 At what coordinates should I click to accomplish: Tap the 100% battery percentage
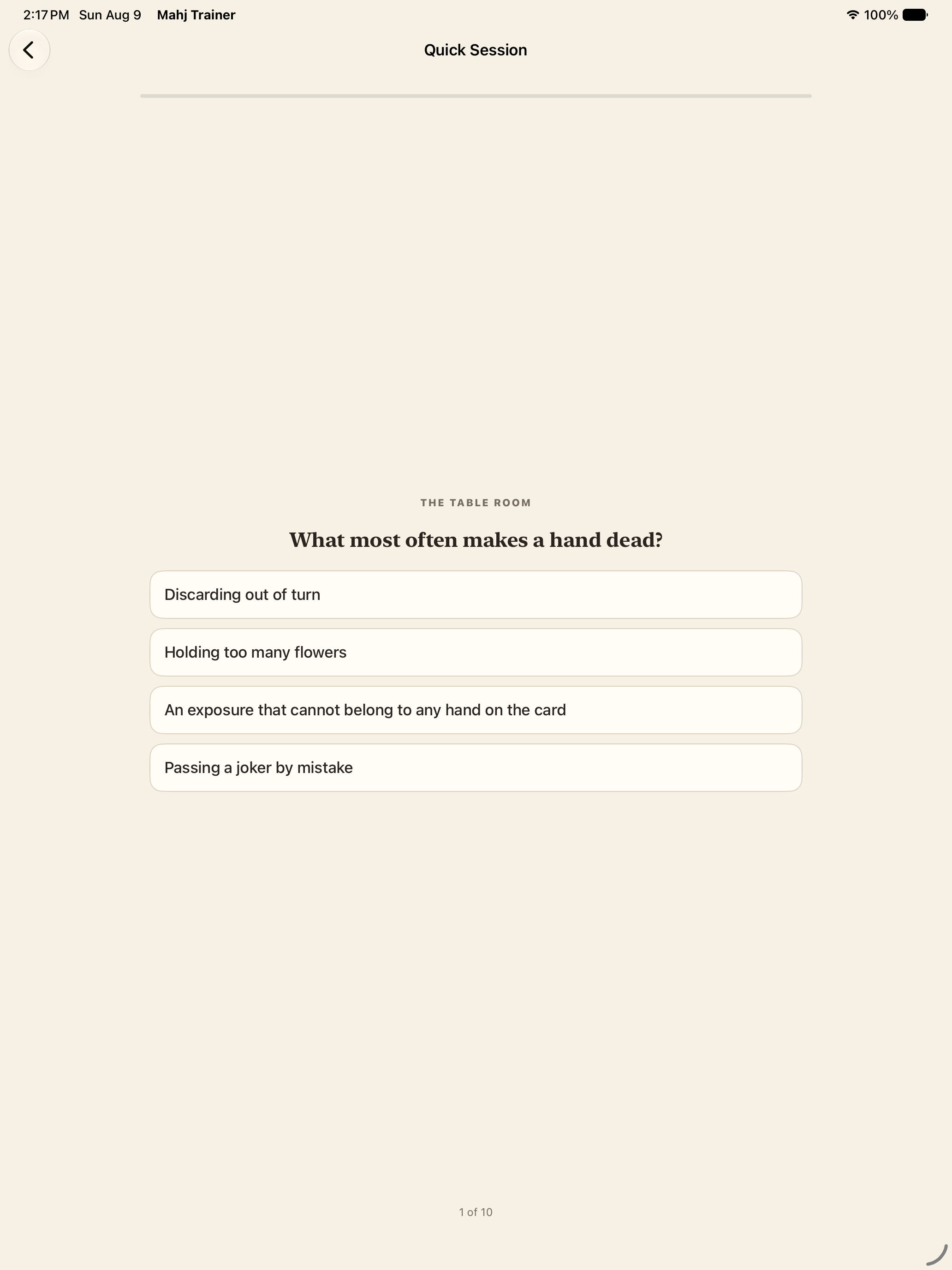click(x=881, y=15)
